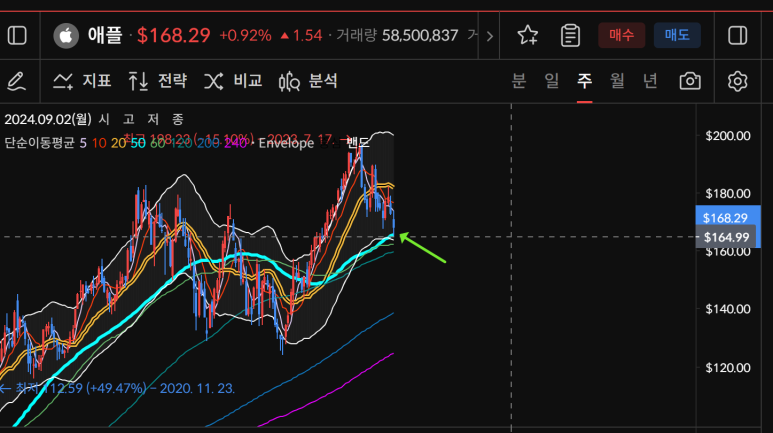The image size is (773, 433).
Task: Click the $200.00 axis label
Action: pos(728,136)
